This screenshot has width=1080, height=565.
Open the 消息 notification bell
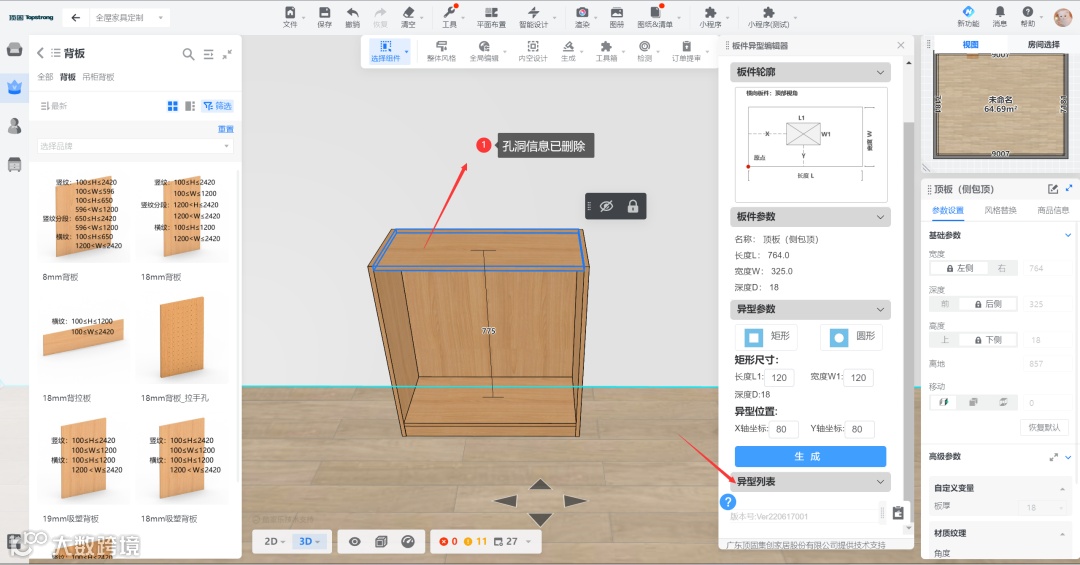click(x=1000, y=13)
